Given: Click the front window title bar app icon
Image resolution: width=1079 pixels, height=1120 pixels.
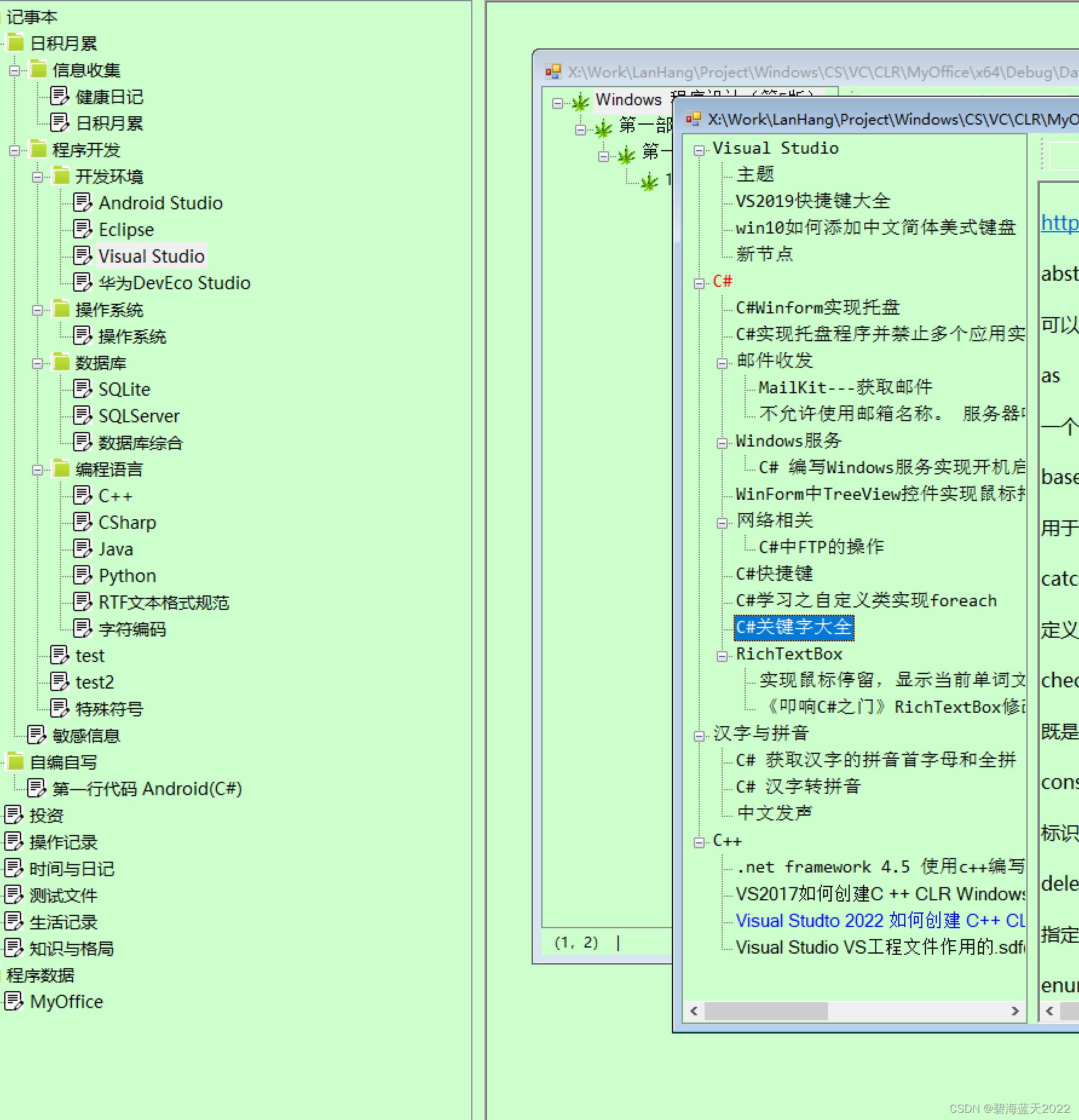Looking at the screenshot, I should click(694, 119).
